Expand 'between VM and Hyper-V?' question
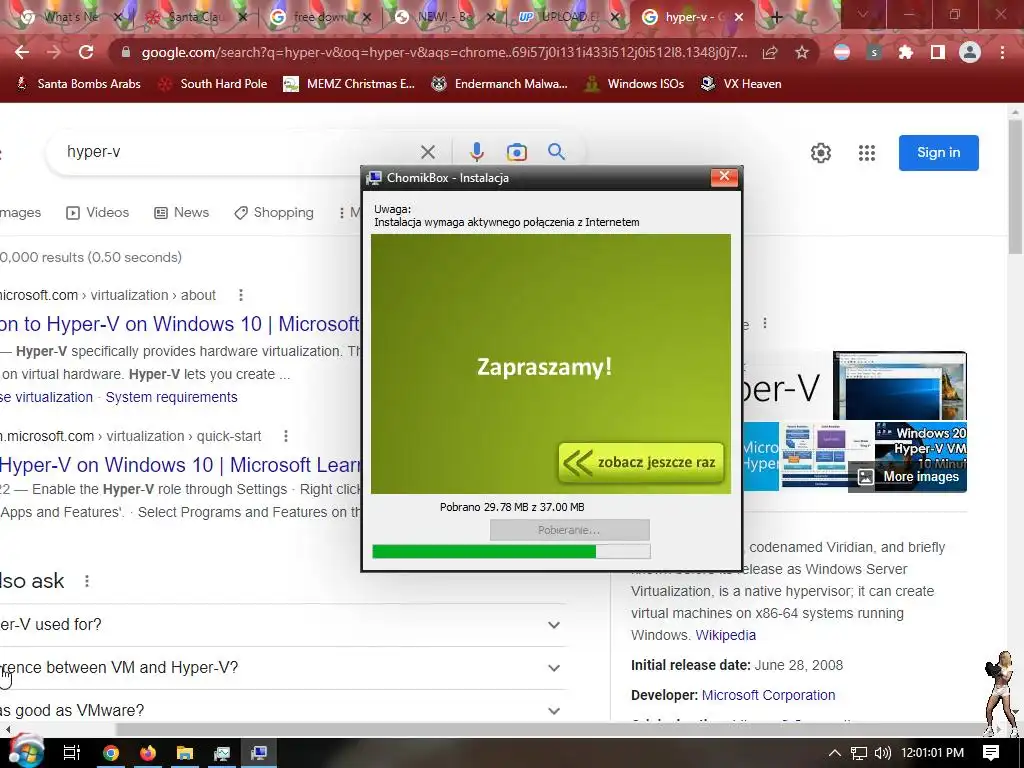 pos(282,668)
